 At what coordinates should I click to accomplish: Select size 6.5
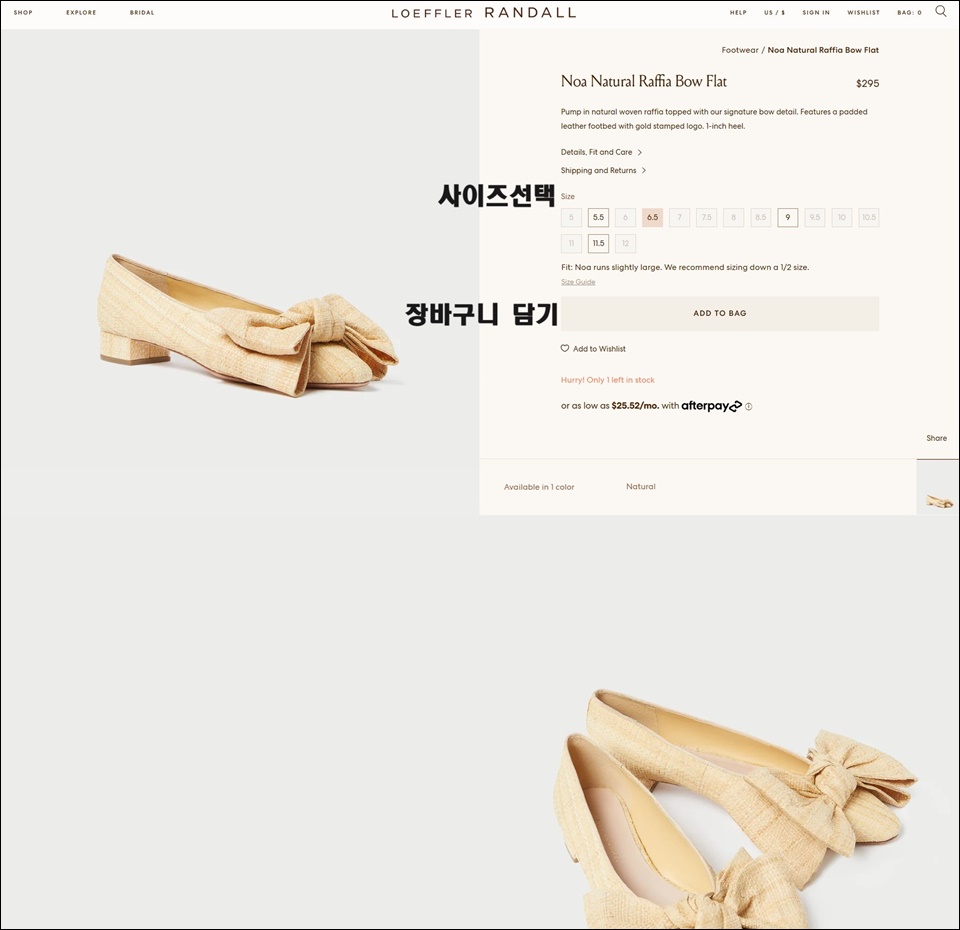pos(653,217)
